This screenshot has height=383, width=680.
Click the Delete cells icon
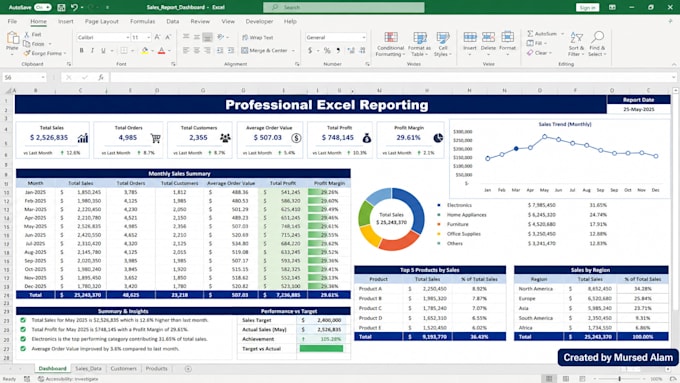tap(488, 38)
